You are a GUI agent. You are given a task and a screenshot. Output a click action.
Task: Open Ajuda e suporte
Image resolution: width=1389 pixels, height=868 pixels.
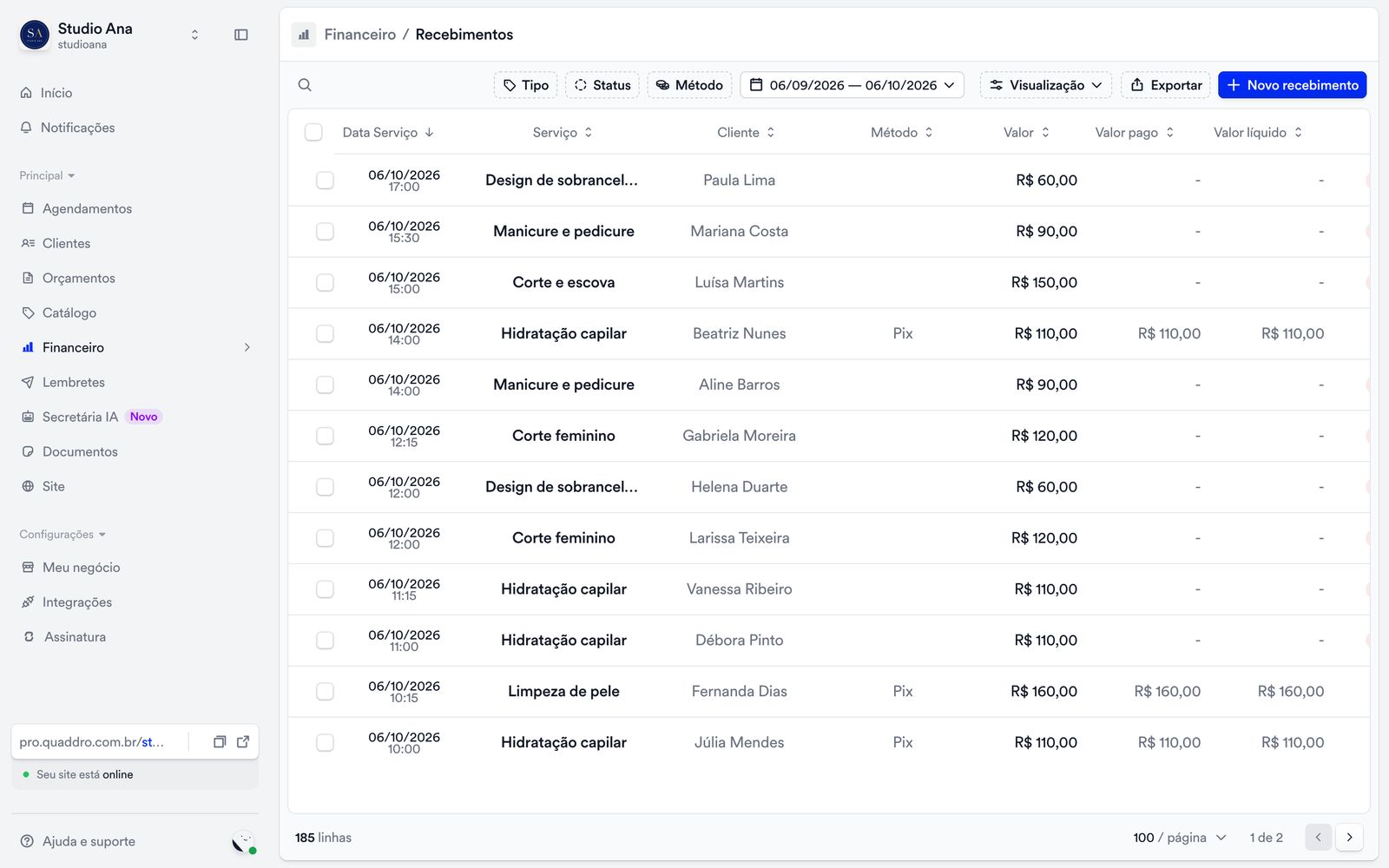coord(78,842)
